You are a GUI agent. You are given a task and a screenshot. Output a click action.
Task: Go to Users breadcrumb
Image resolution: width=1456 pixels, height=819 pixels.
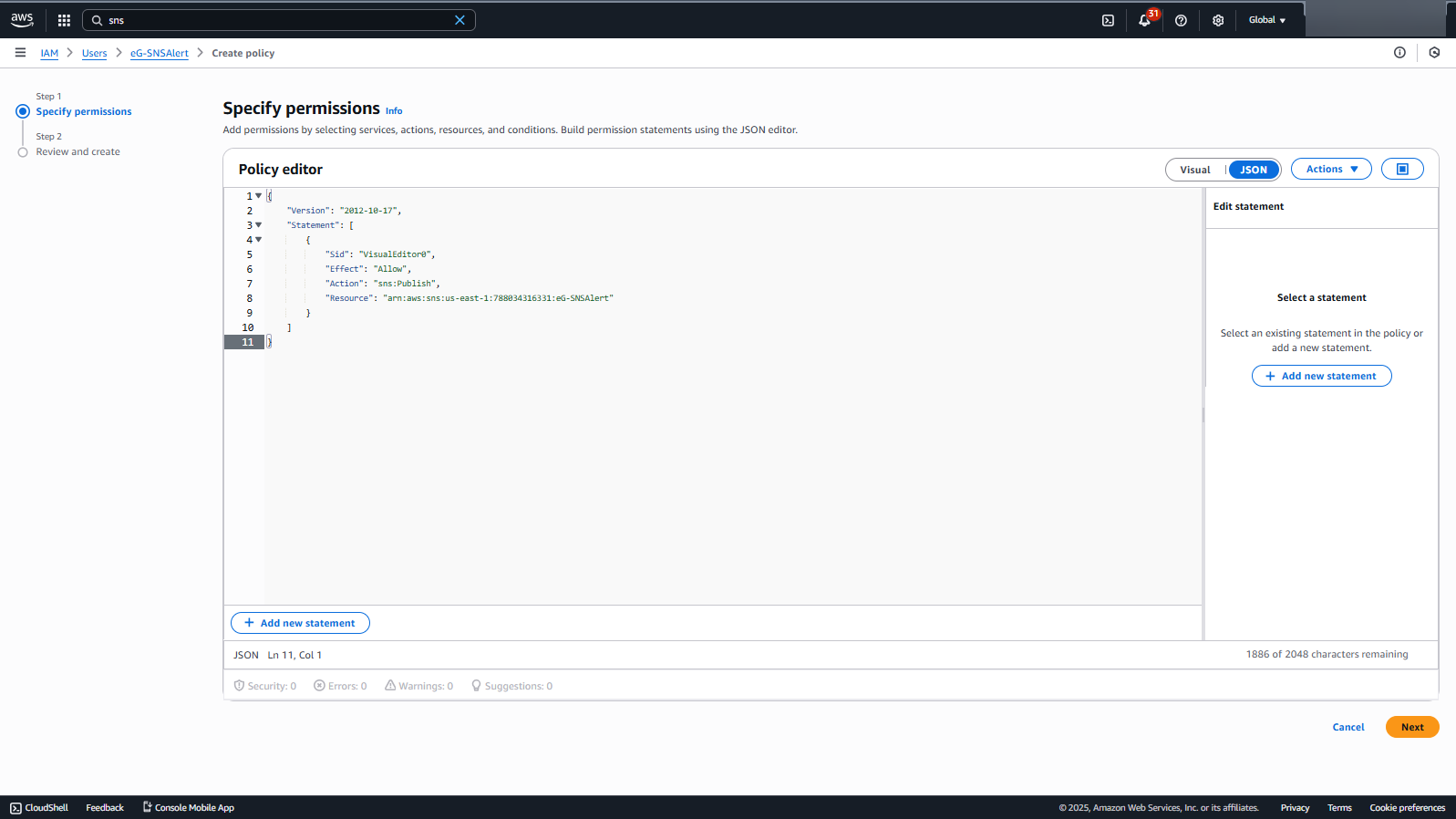click(x=94, y=53)
